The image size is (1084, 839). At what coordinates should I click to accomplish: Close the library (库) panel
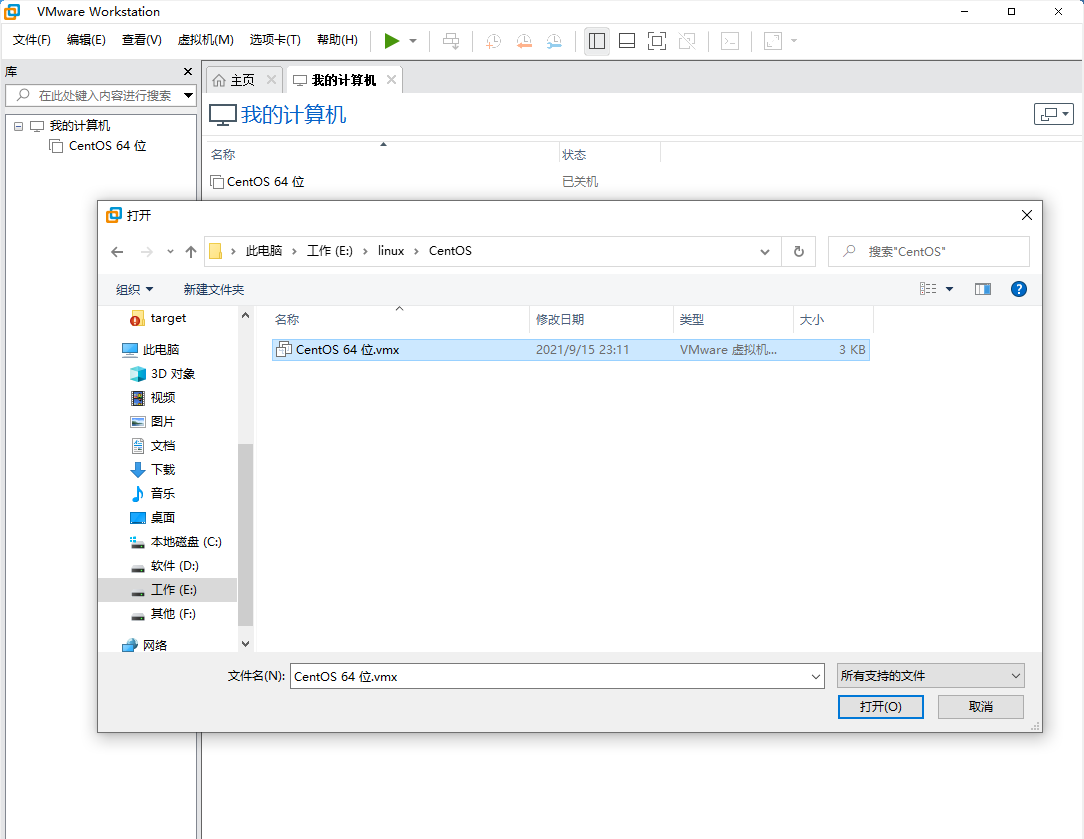point(188,71)
